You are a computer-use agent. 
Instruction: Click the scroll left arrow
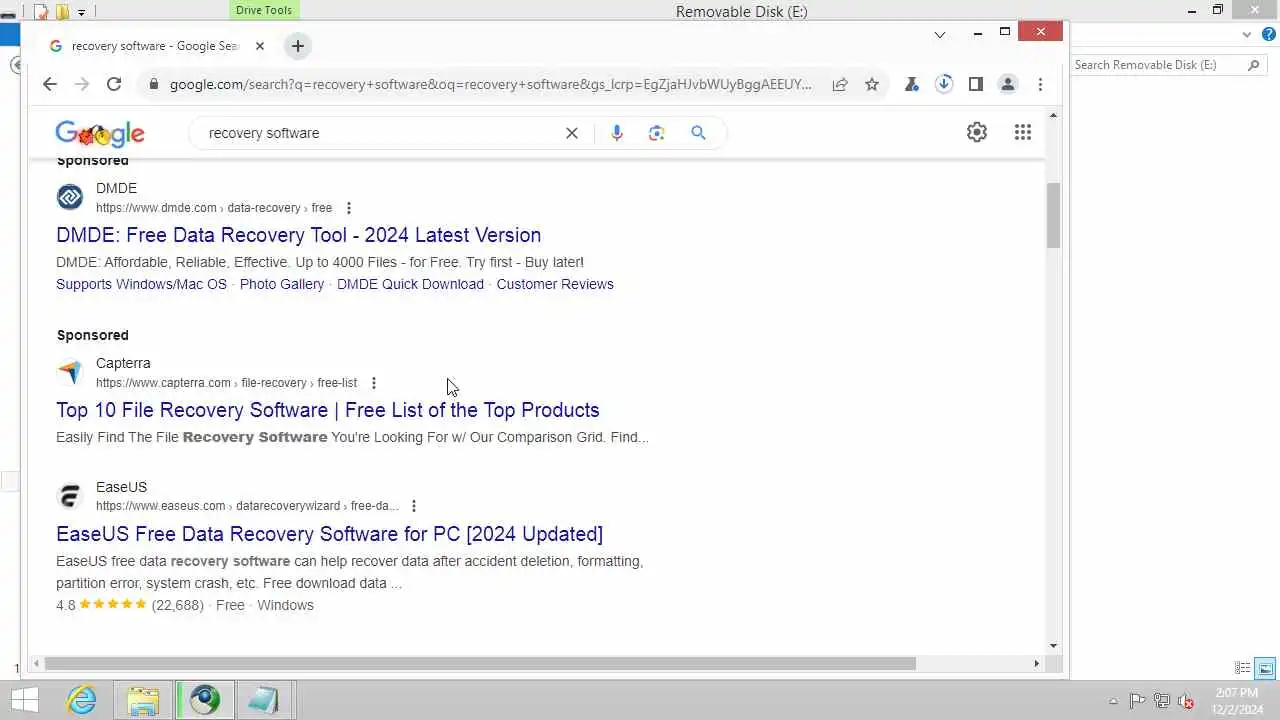(37, 663)
